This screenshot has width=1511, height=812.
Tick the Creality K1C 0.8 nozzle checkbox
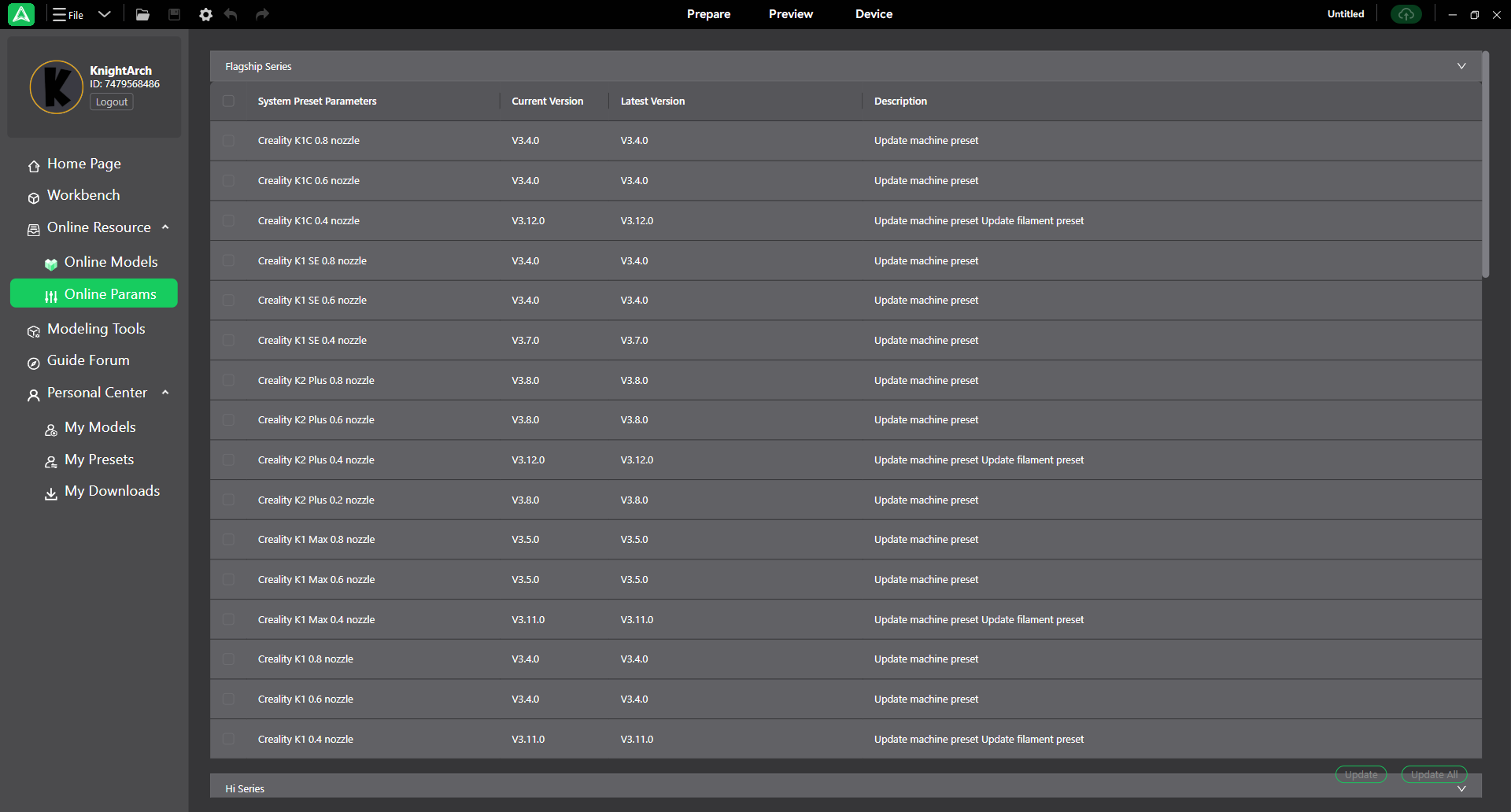[228, 141]
